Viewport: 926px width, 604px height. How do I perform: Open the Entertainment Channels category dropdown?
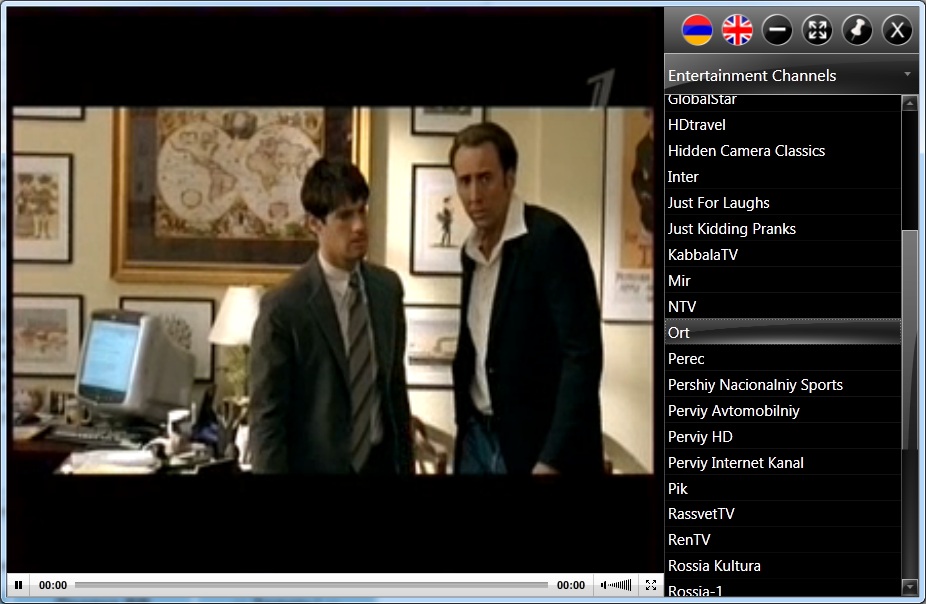coord(791,75)
